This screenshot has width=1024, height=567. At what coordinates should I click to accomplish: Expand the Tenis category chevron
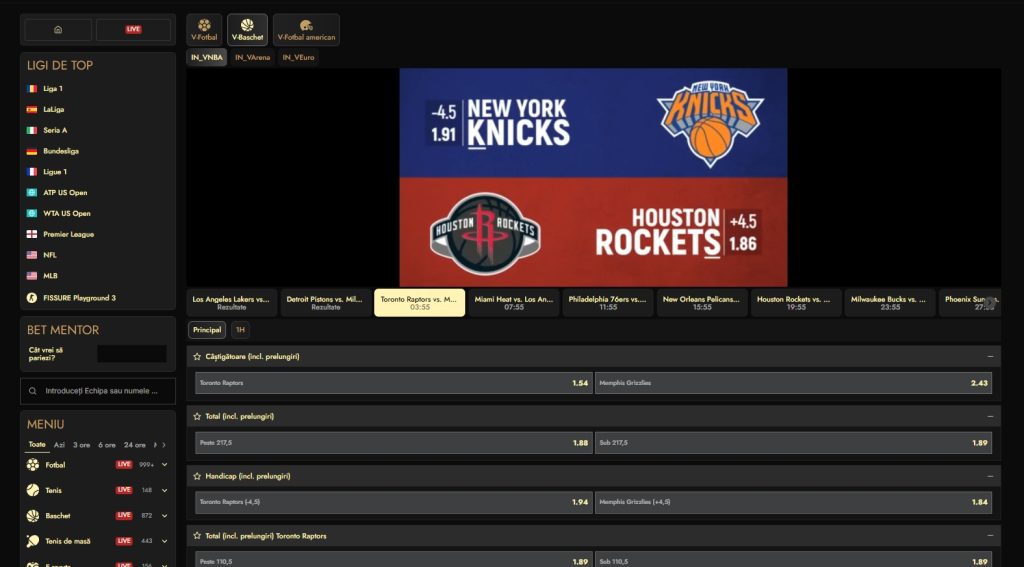(x=165, y=491)
